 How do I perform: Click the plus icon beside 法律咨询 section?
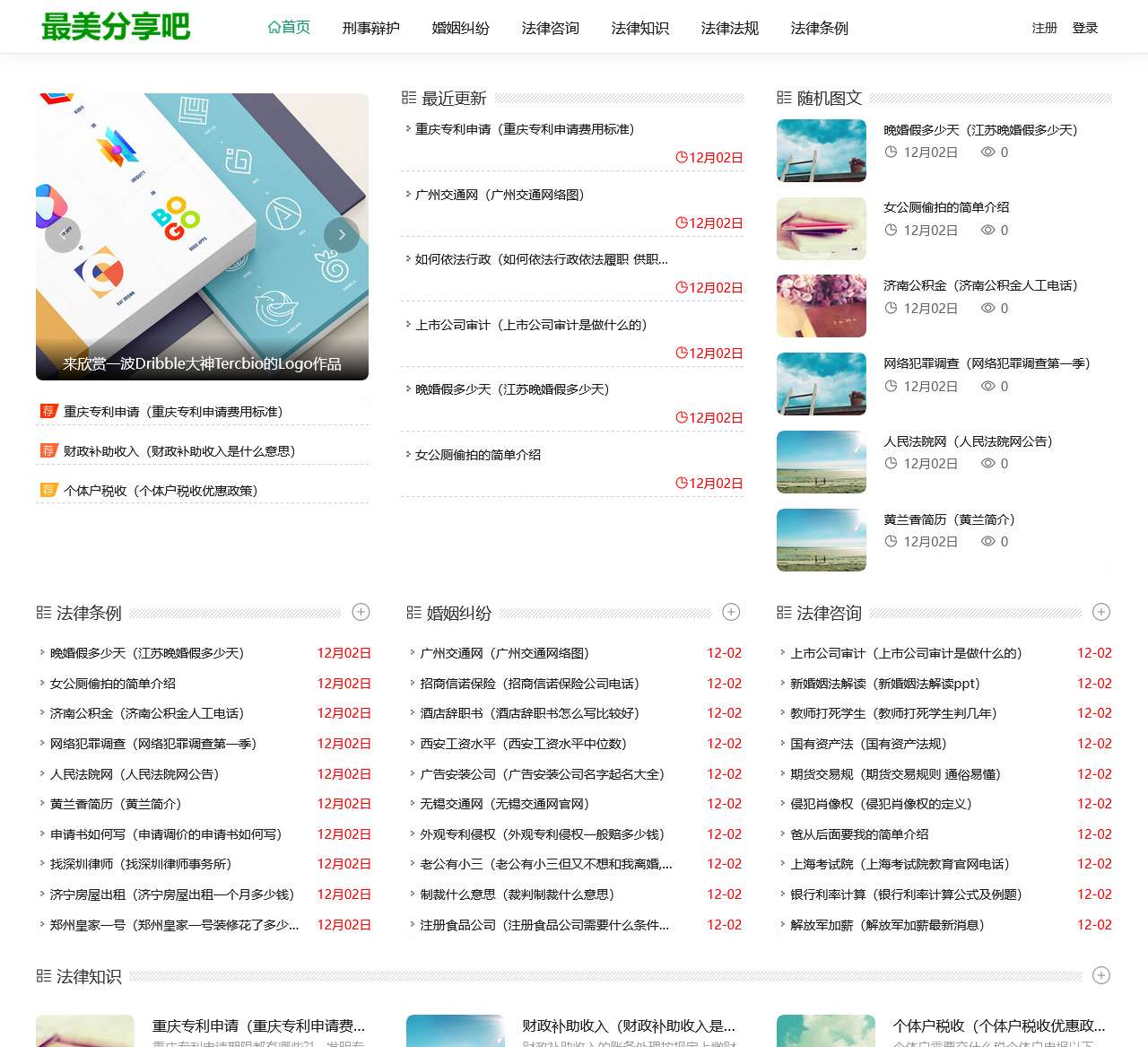pyautogui.click(x=1102, y=611)
